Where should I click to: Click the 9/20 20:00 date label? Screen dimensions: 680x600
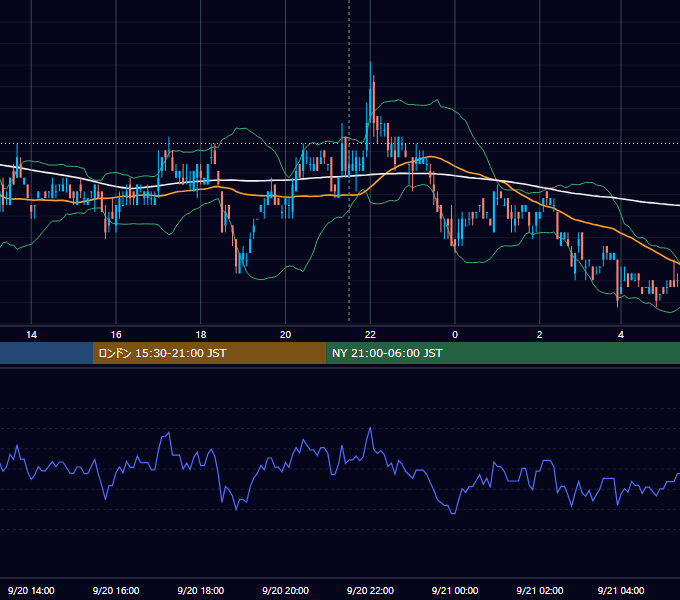click(x=285, y=590)
